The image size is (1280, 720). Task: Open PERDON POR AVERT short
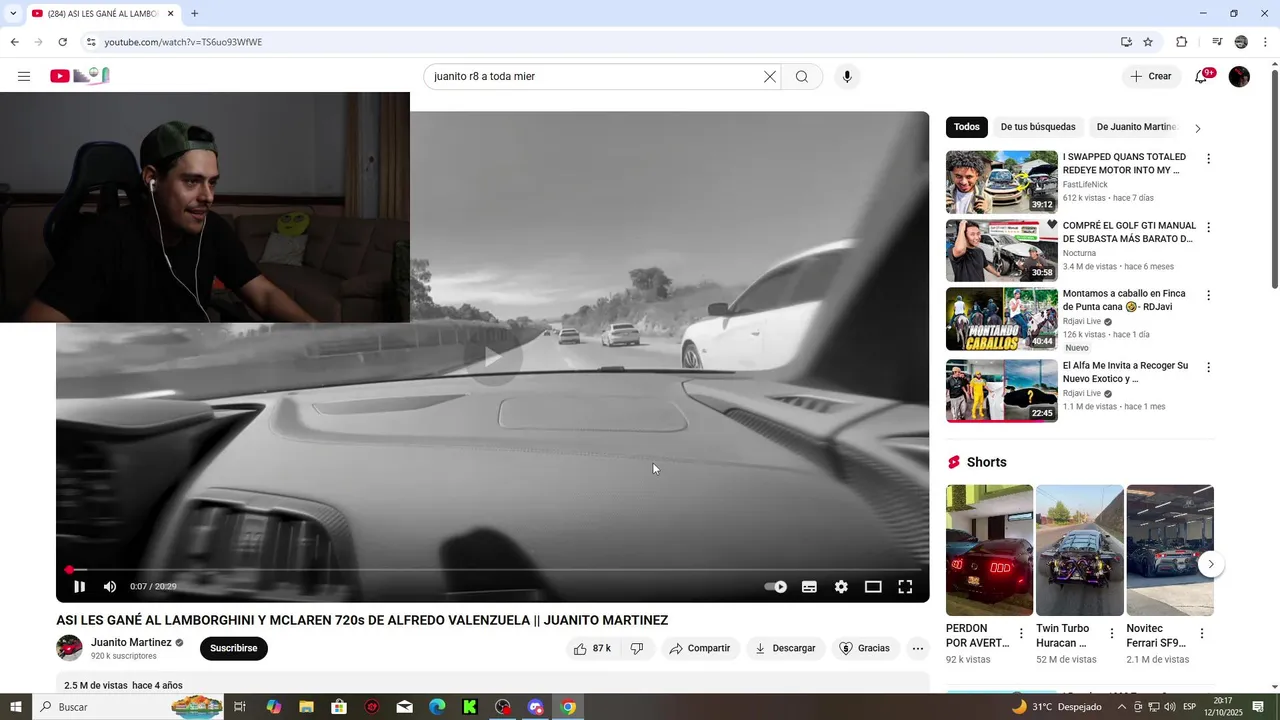click(x=989, y=550)
